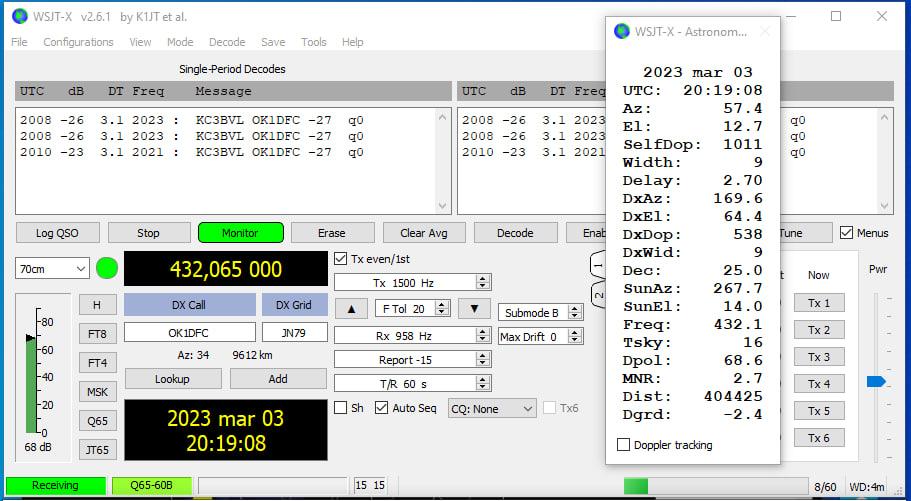Uncheck the Menus checkbox
911x501 pixels.
(846, 233)
